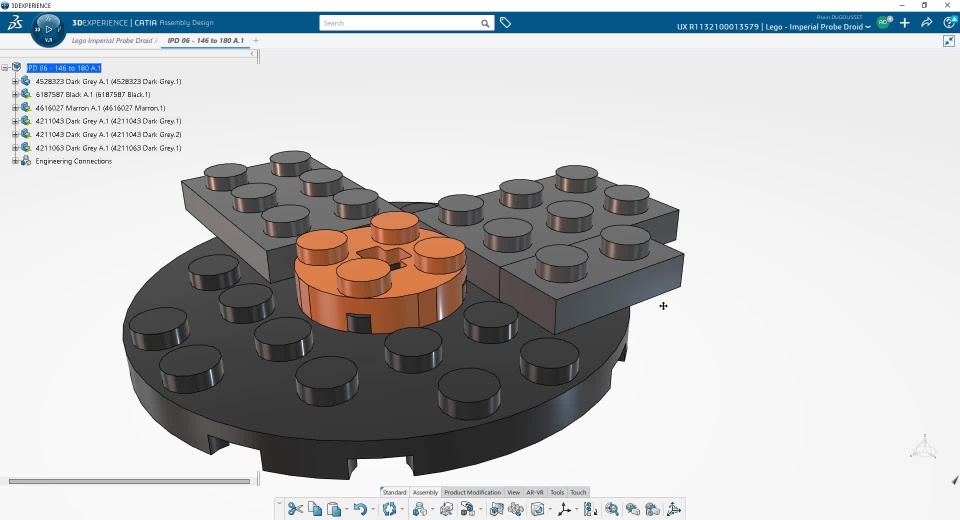This screenshot has width=960, height=520.
Task: Open the compass play button
Action: point(48,29)
